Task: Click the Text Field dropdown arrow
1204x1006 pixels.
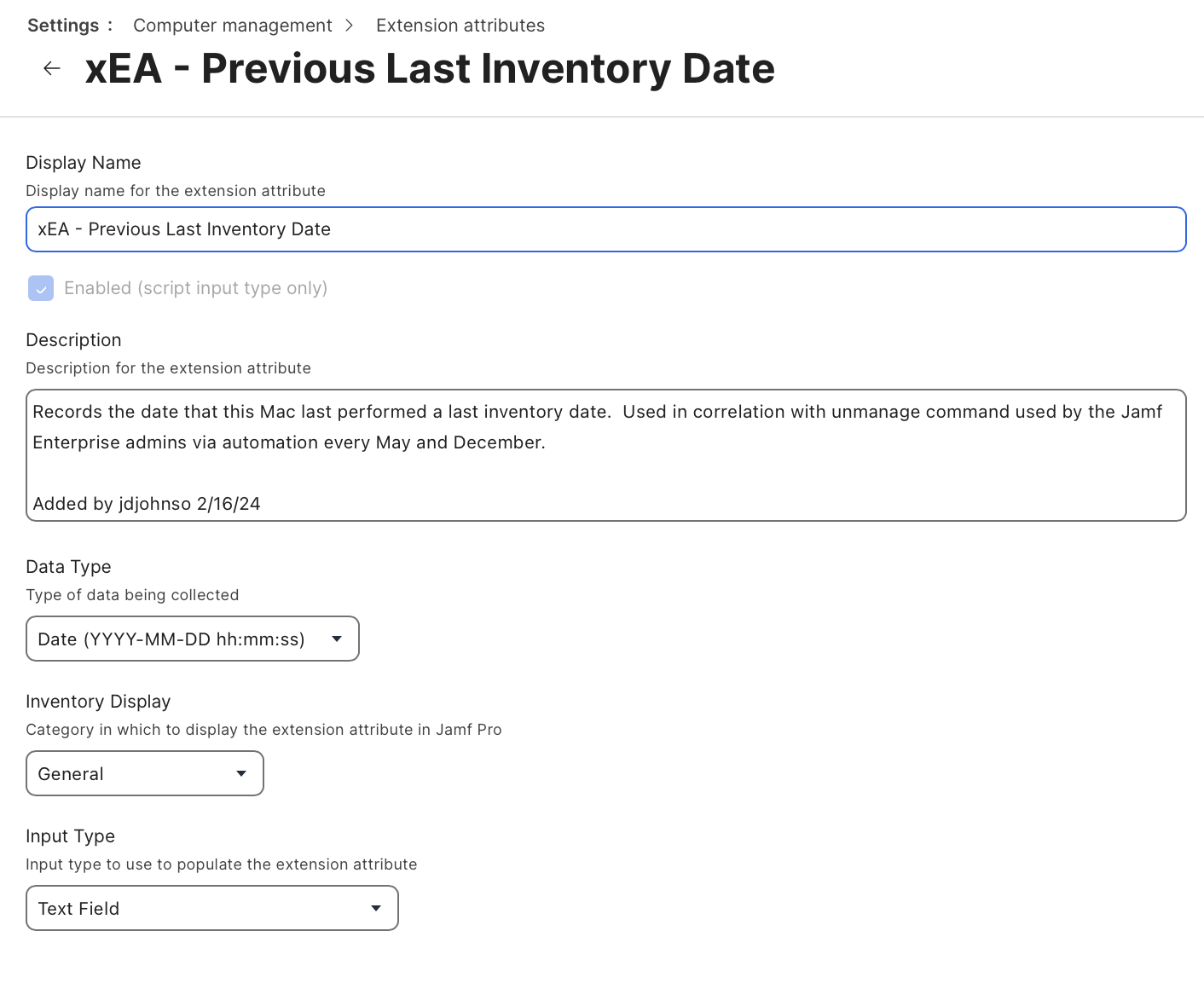Action: [x=376, y=908]
